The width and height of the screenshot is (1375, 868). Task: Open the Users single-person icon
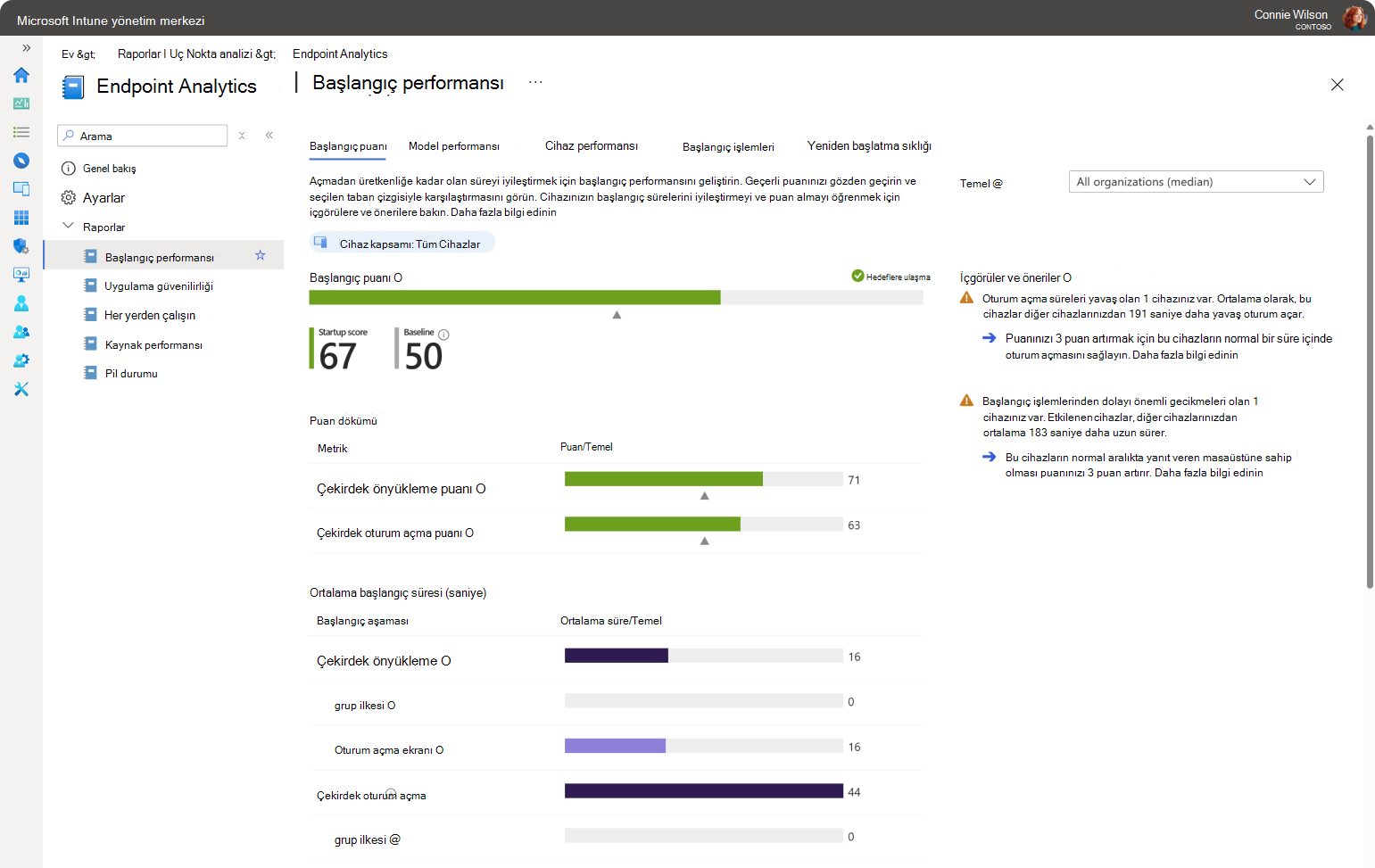pyautogui.click(x=21, y=303)
